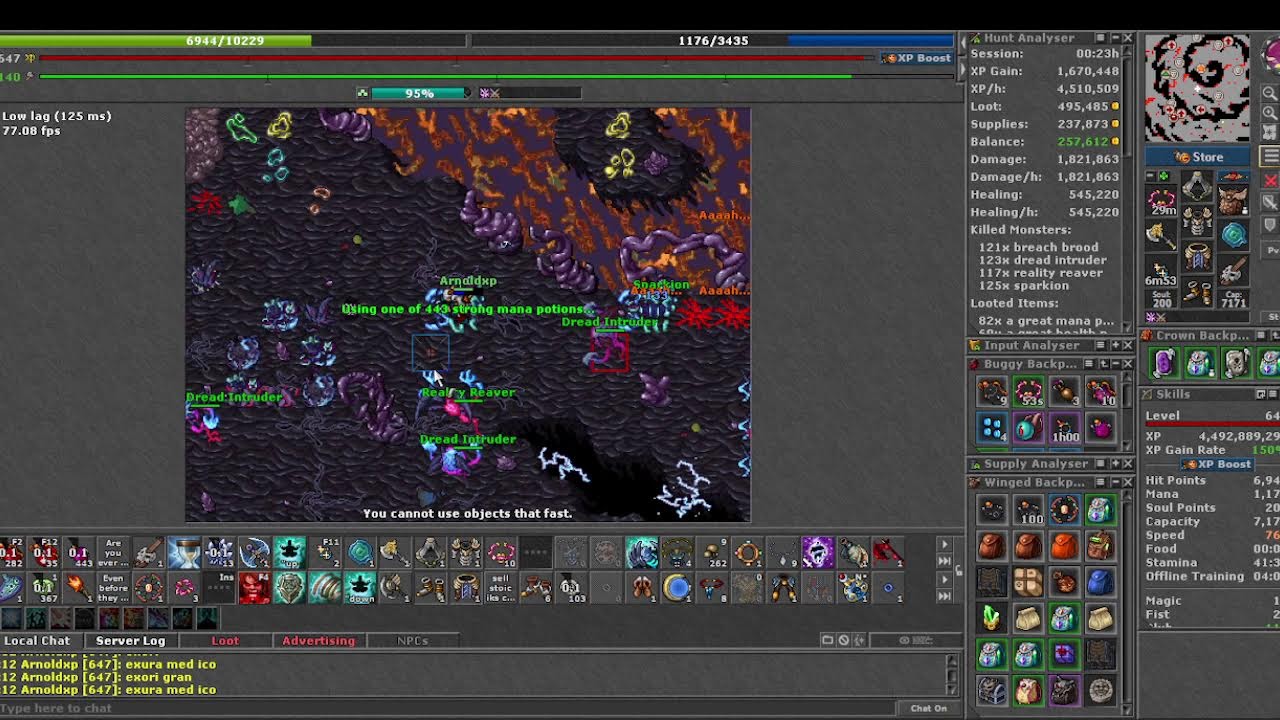
Task: Click the XP Boost button in top bar
Action: click(918, 58)
